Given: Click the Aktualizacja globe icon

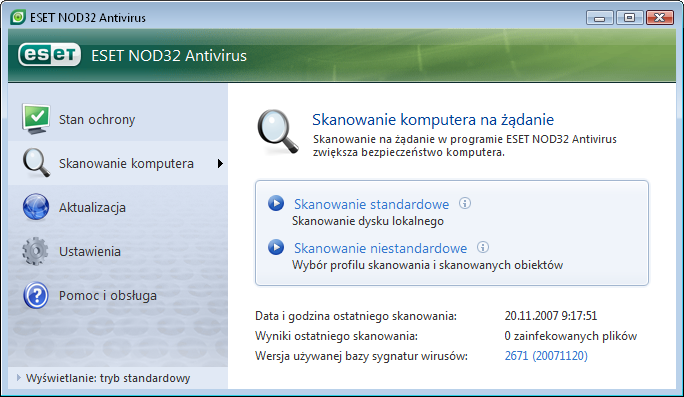Looking at the screenshot, I should (x=36, y=207).
